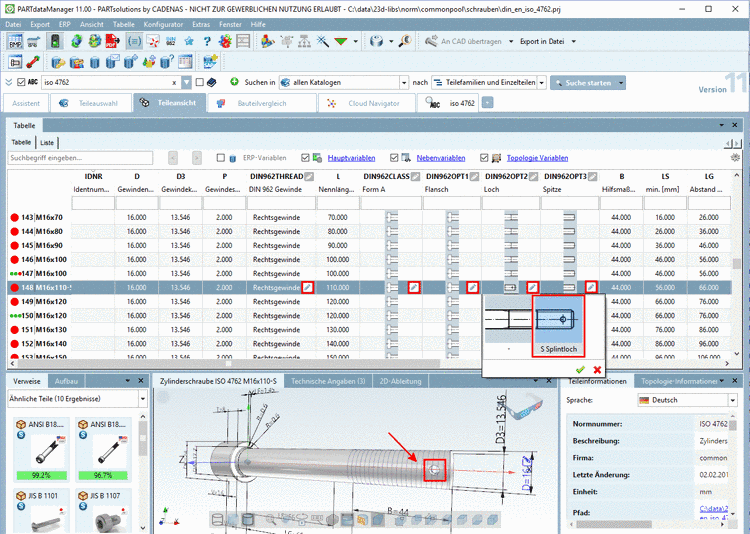
Task: Open Ähnliche Teile results dropdown
Action: tap(140, 400)
